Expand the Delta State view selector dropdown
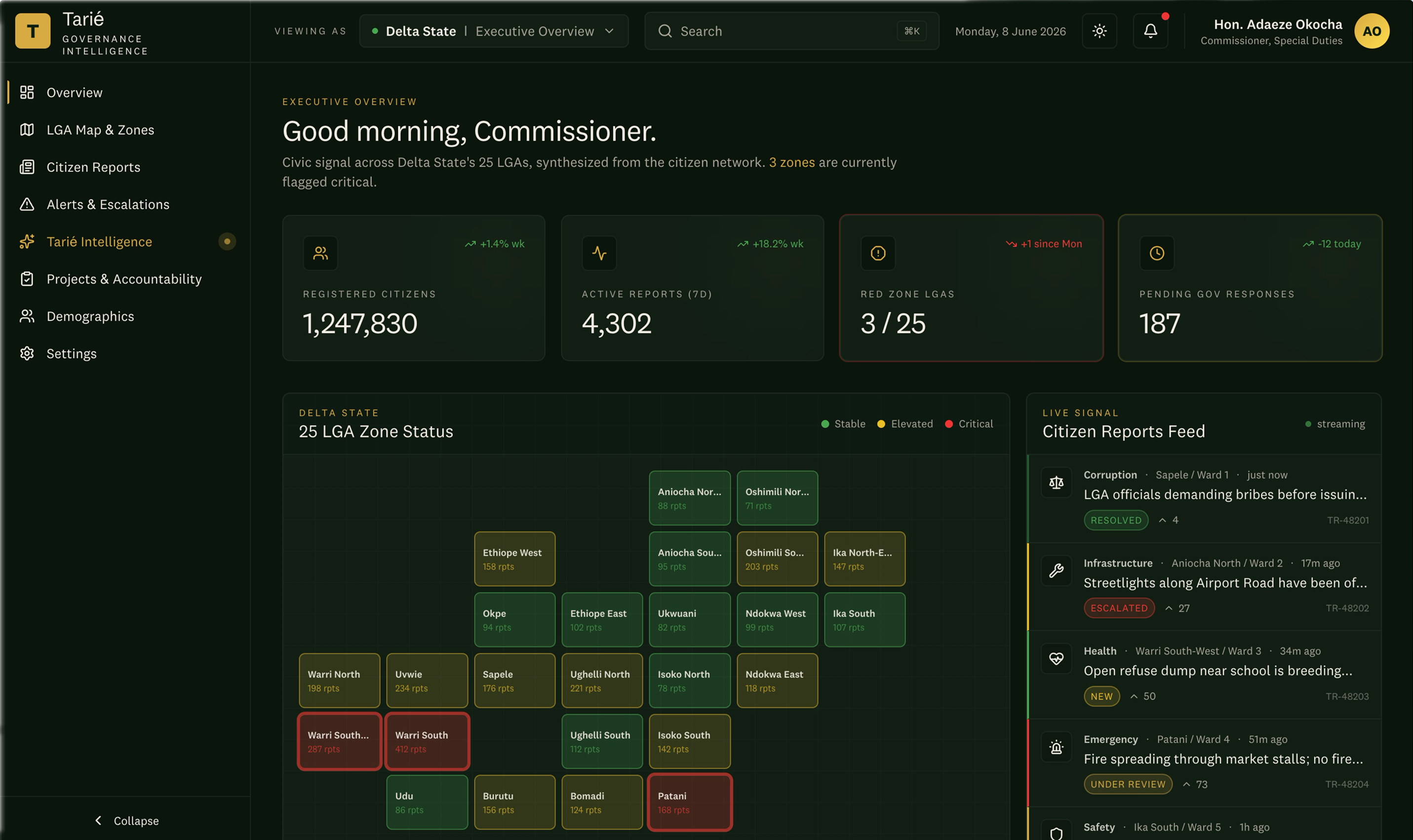Viewport: 1413px width, 840px height. [494, 31]
